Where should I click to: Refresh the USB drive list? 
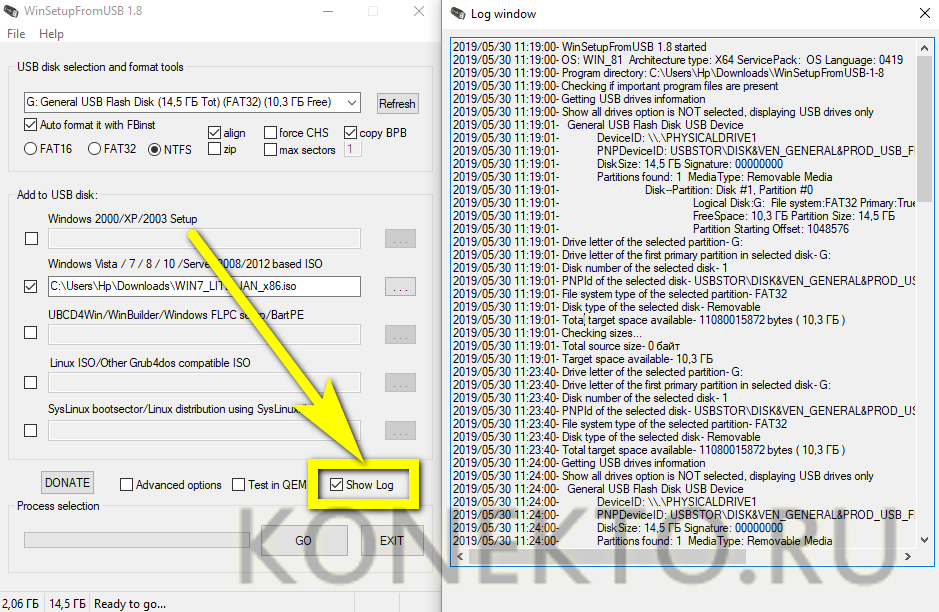tap(397, 104)
